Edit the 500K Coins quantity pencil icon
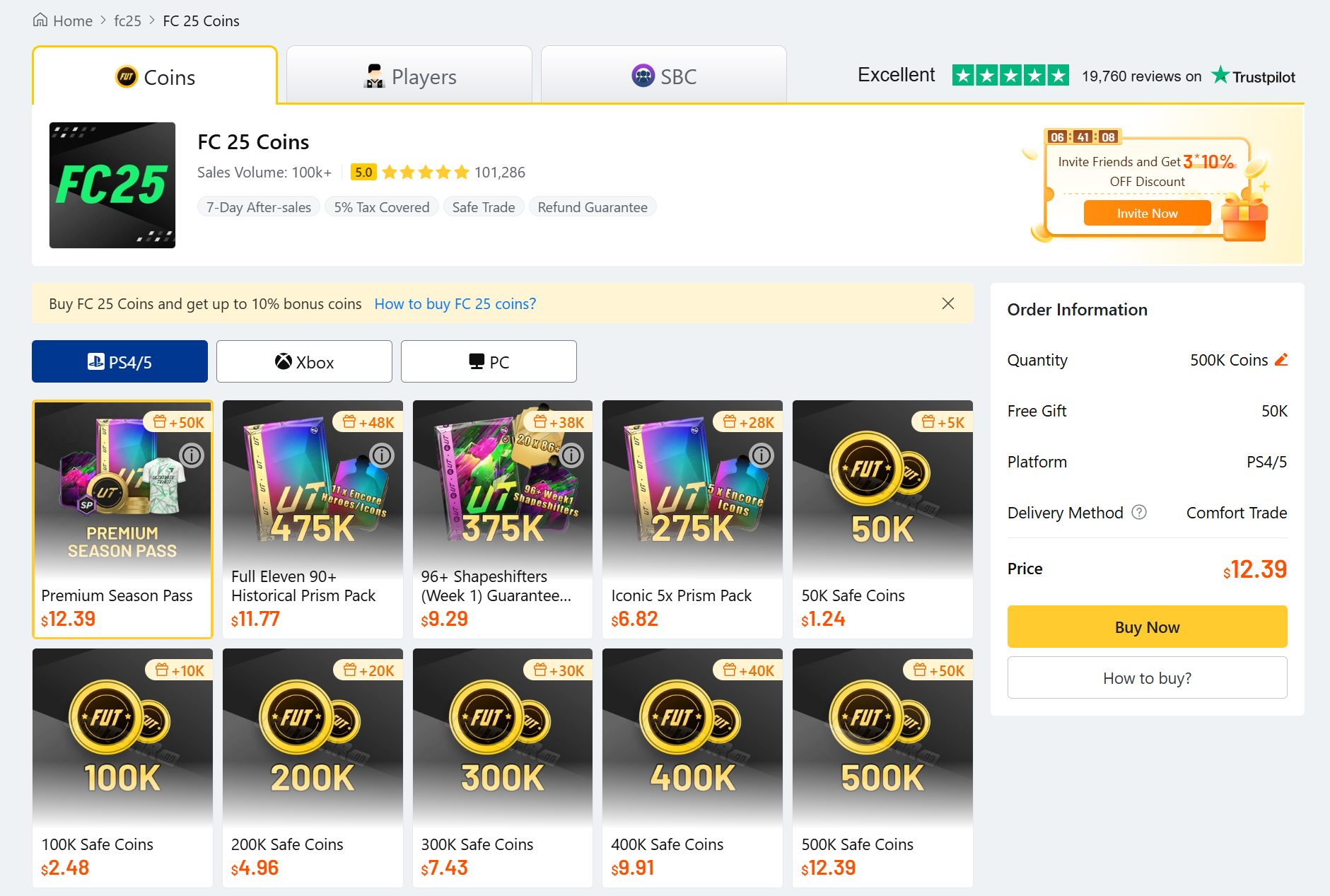Image resolution: width=1330 pixels, height=896 pixels. point(1281,359)
